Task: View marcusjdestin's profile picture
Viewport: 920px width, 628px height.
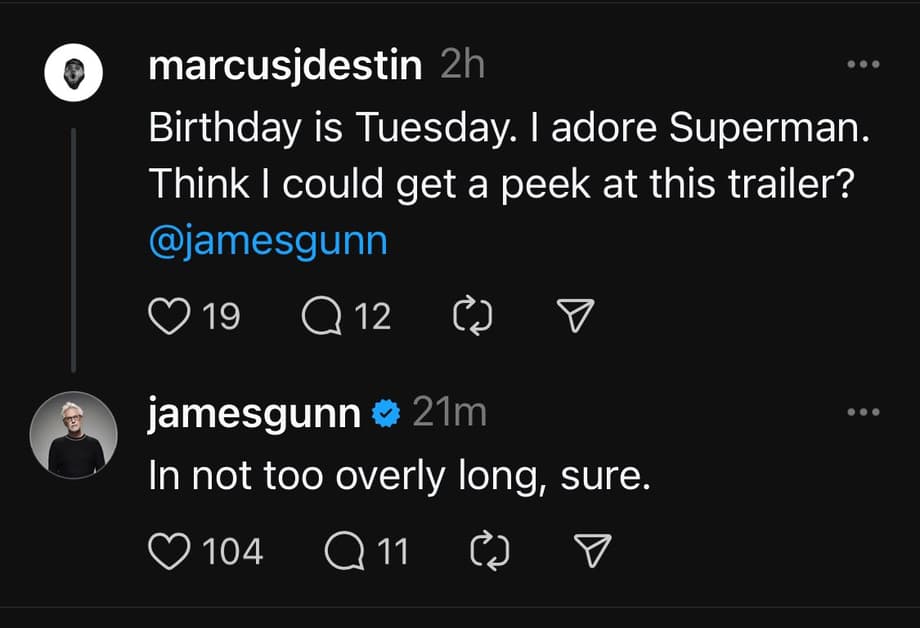Action: [x=75, y=75]
